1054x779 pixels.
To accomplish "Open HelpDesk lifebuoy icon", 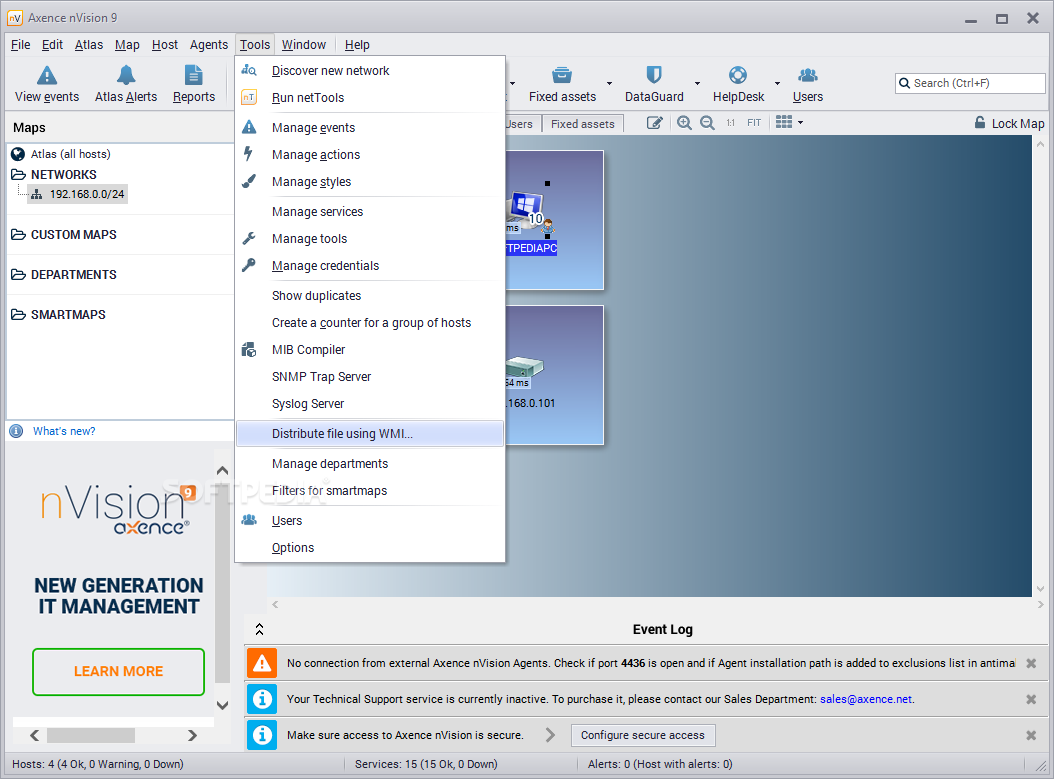I will click(x=738, y=75).
